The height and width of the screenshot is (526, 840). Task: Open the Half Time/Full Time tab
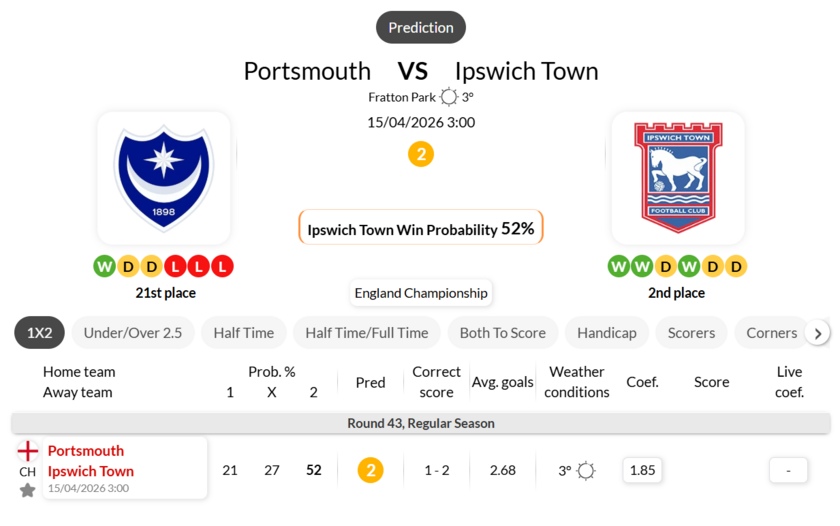tap(367, 333)
